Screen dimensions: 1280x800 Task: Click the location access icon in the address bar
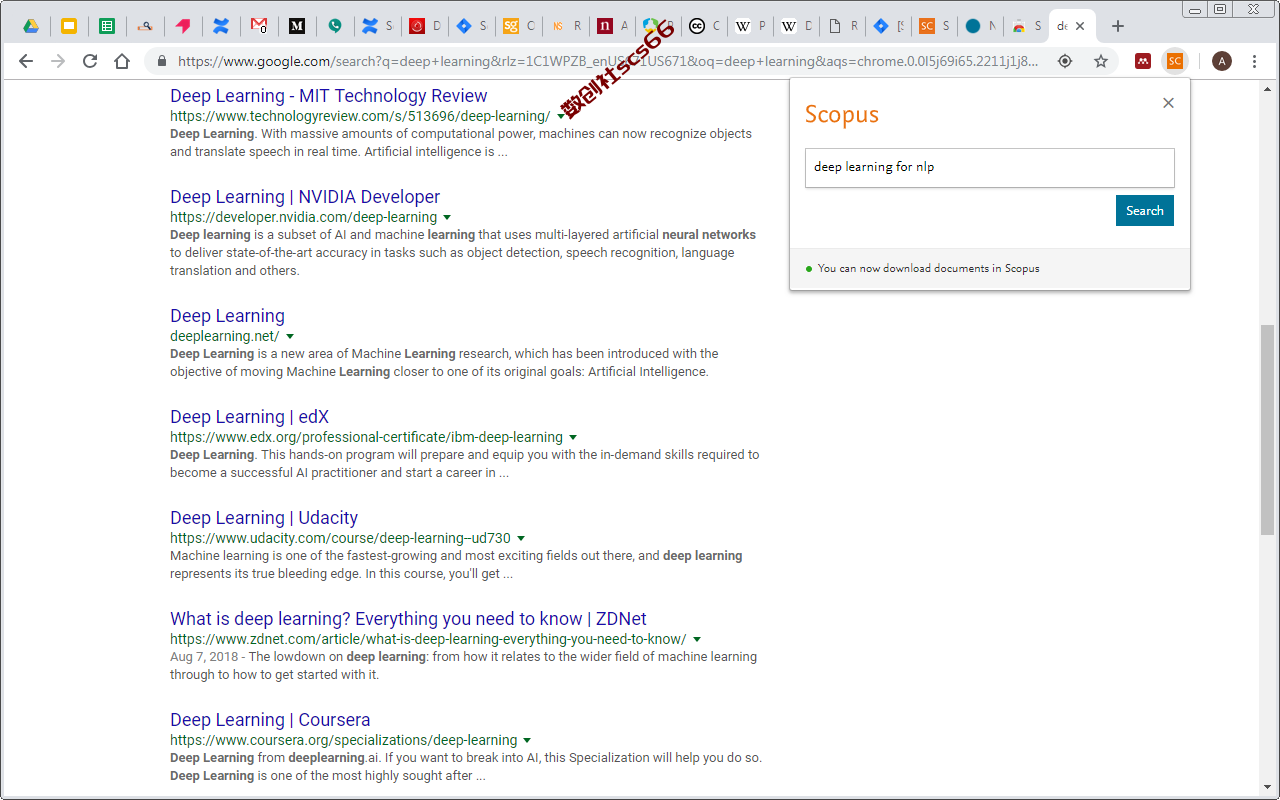1065,61
